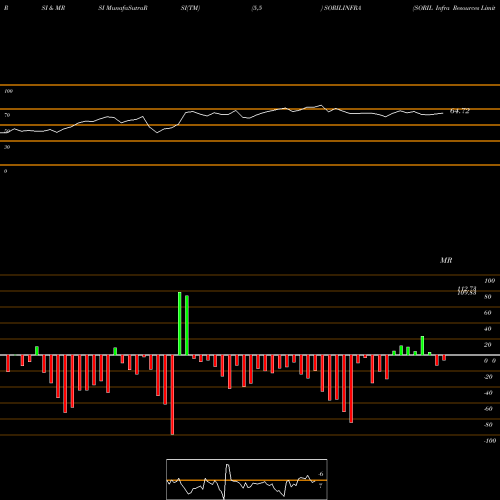Click the MR axis label 80
The height and width of the screenshot is (500, 500).
point(488,297)
